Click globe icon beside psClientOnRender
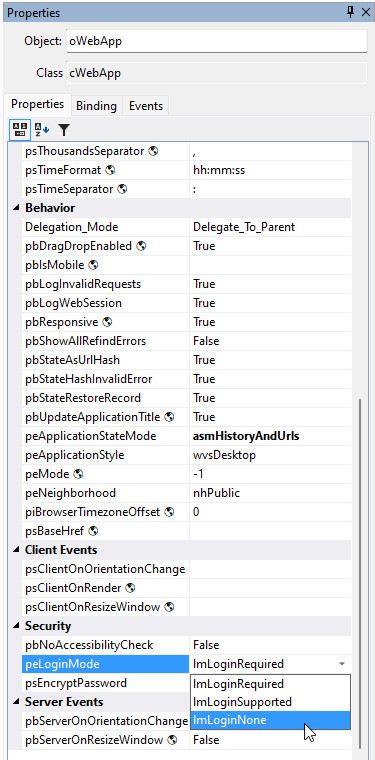 coord(130,588)
